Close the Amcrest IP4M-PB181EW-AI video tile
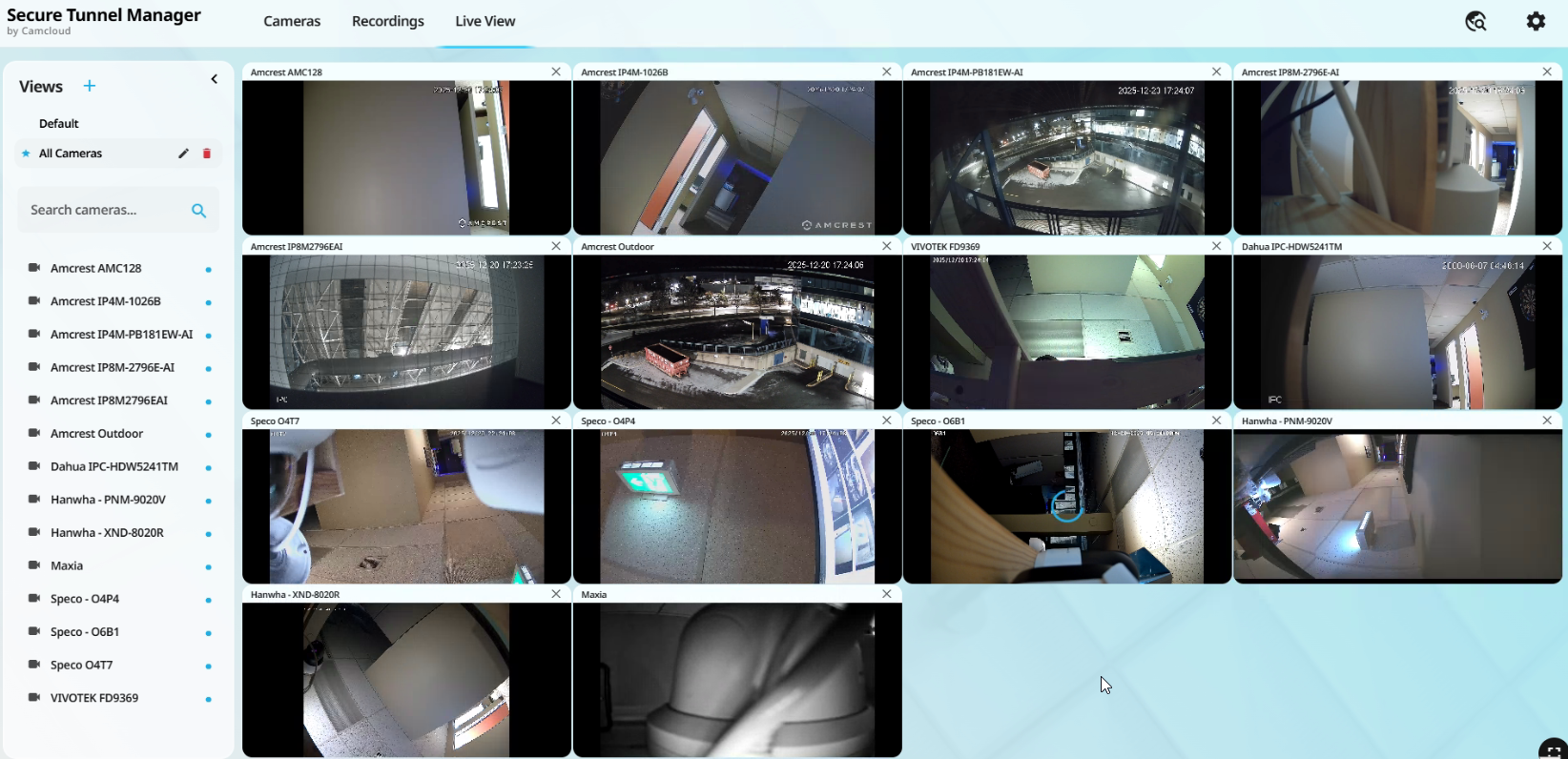 click(1217, 72)
